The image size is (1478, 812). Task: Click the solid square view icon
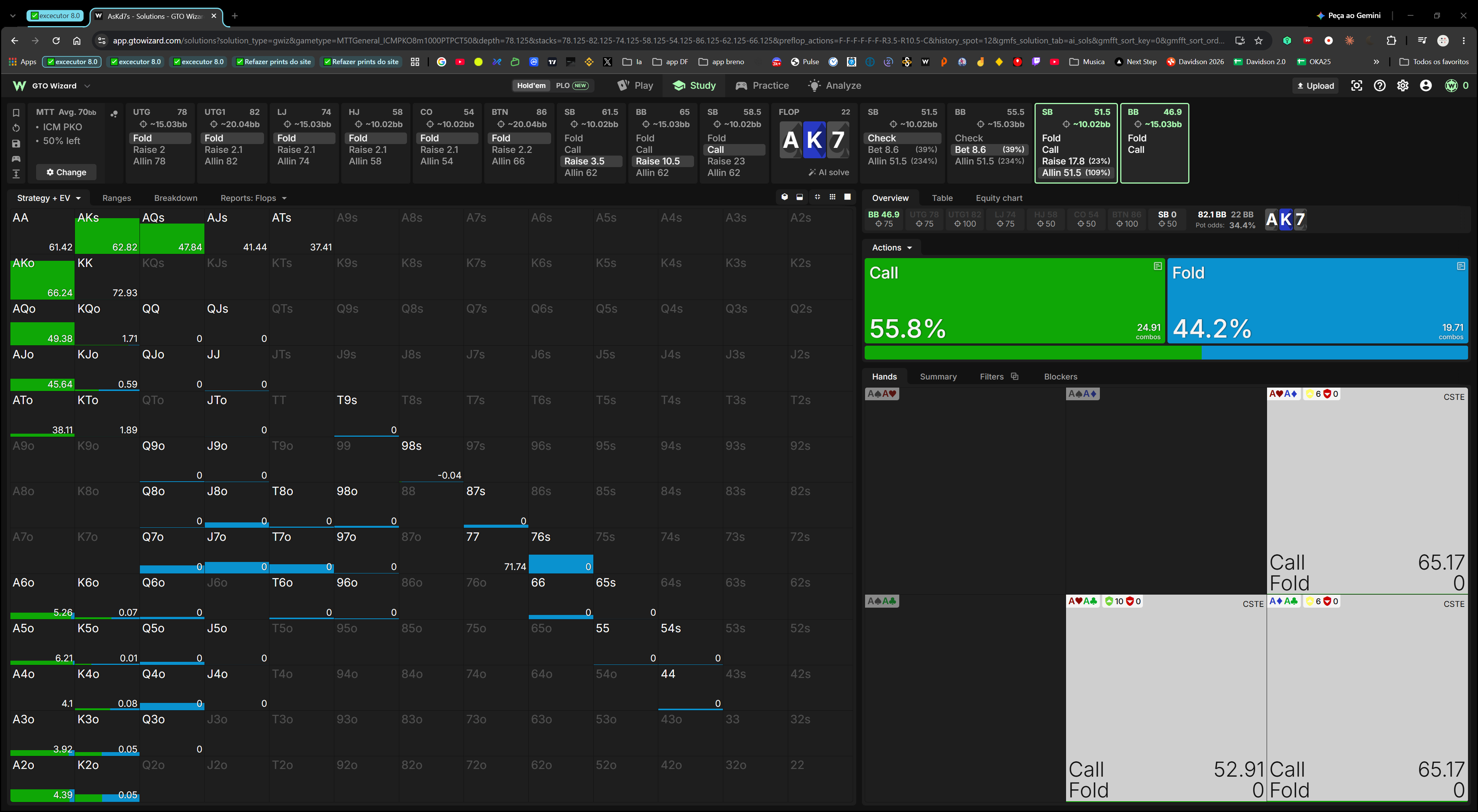[x=847, y=197]
